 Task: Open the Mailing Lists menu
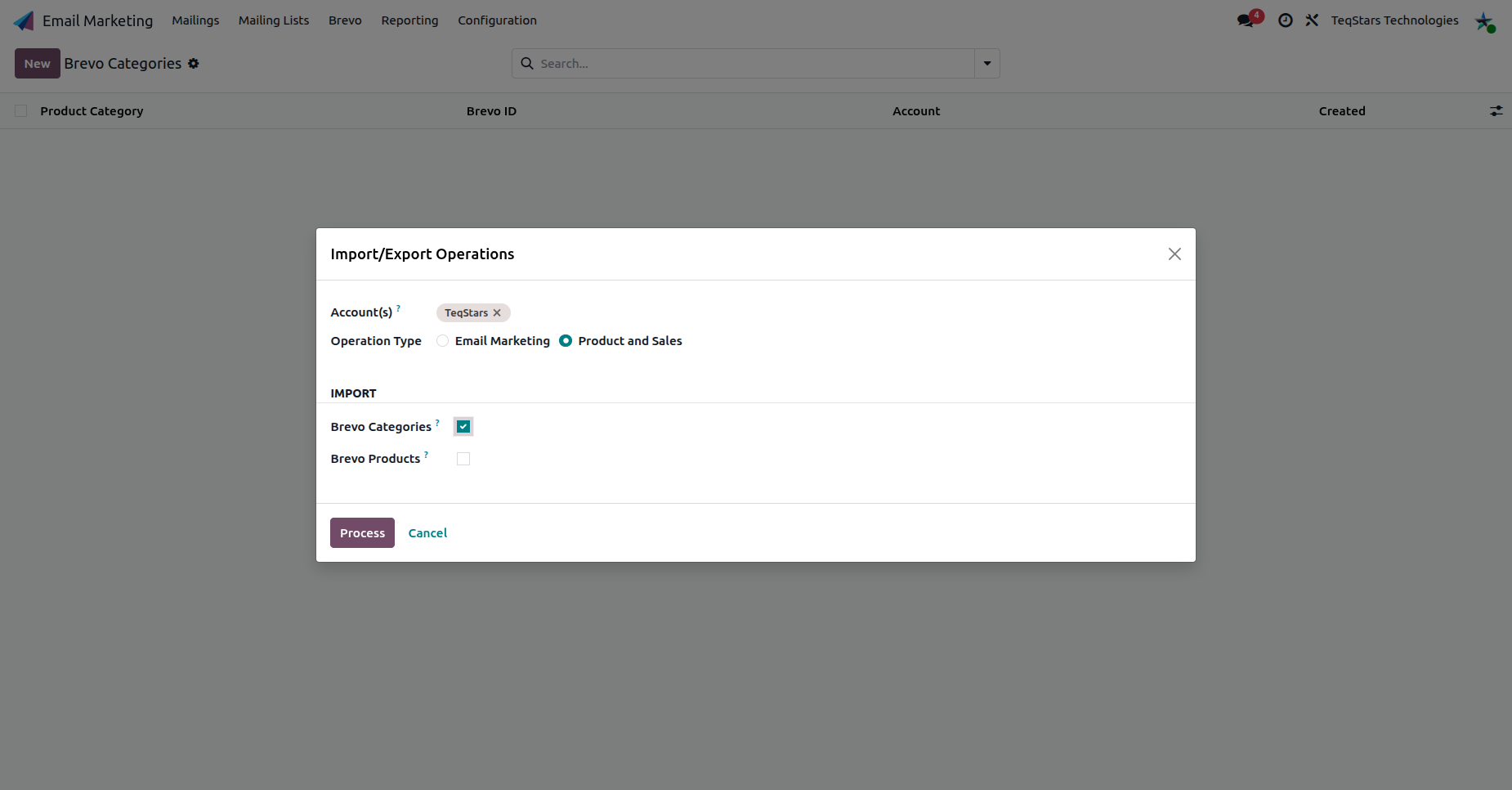274,20
